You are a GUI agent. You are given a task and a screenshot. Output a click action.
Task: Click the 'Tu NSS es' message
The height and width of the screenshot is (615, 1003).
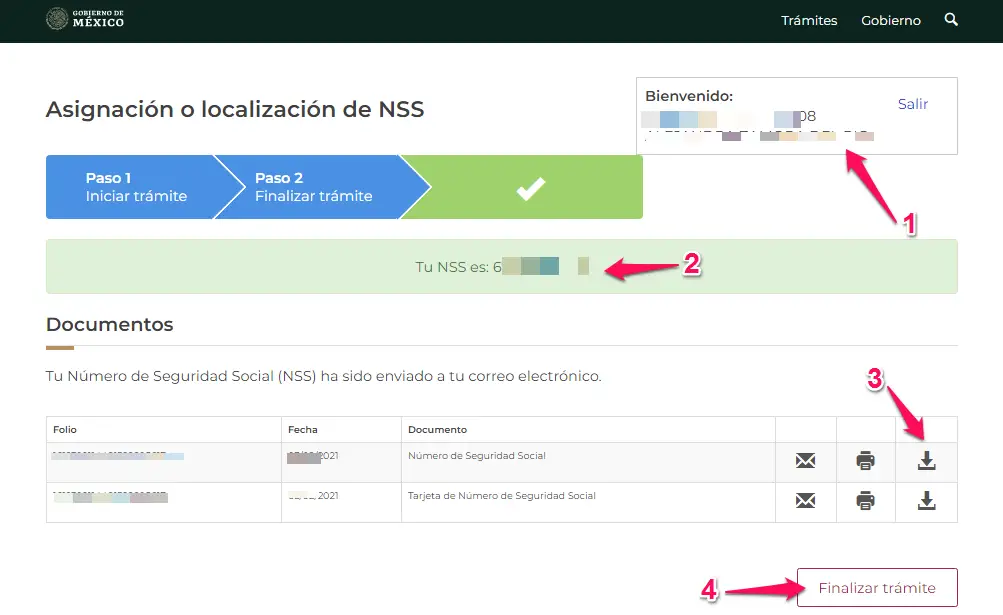point(502,267)
